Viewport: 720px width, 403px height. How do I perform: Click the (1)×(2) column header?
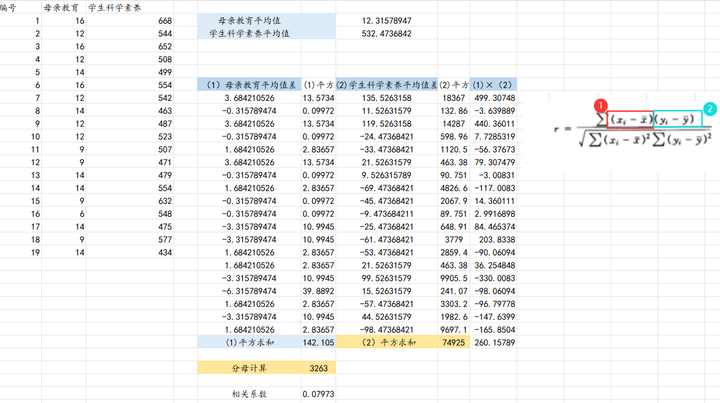point(493,85)
